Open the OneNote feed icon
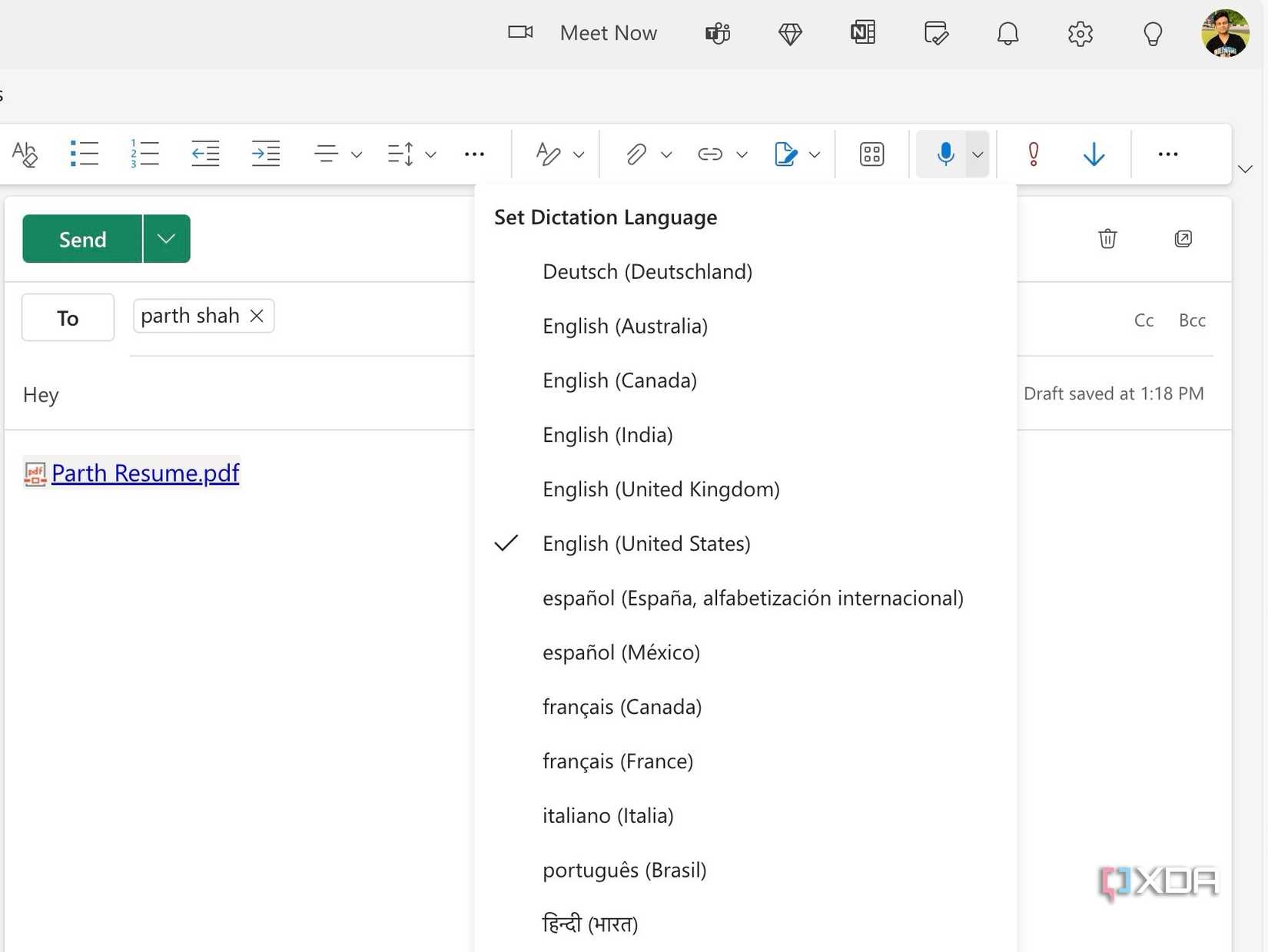 (863, 33)
